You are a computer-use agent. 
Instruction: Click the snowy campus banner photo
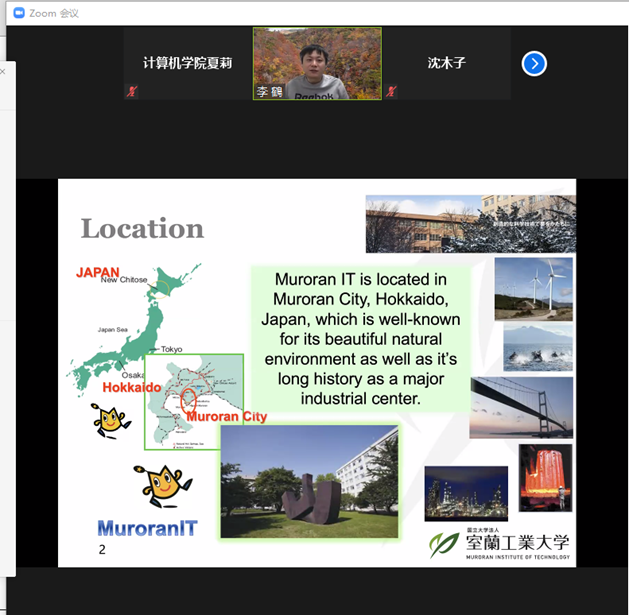[470, 224]
